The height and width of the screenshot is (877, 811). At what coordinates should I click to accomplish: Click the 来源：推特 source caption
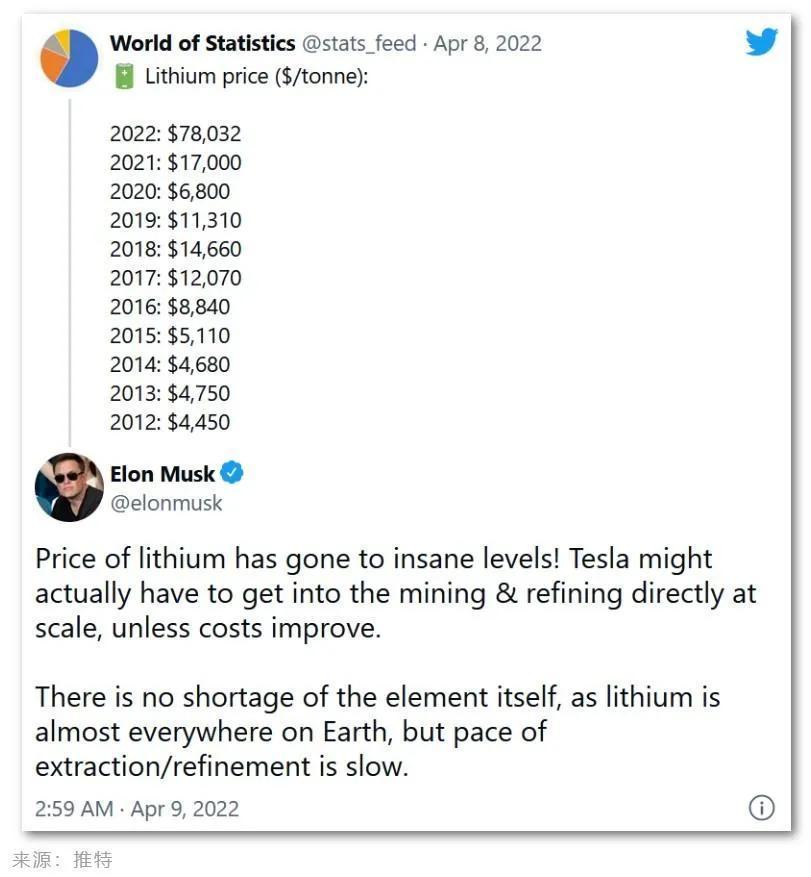(62, 860)
